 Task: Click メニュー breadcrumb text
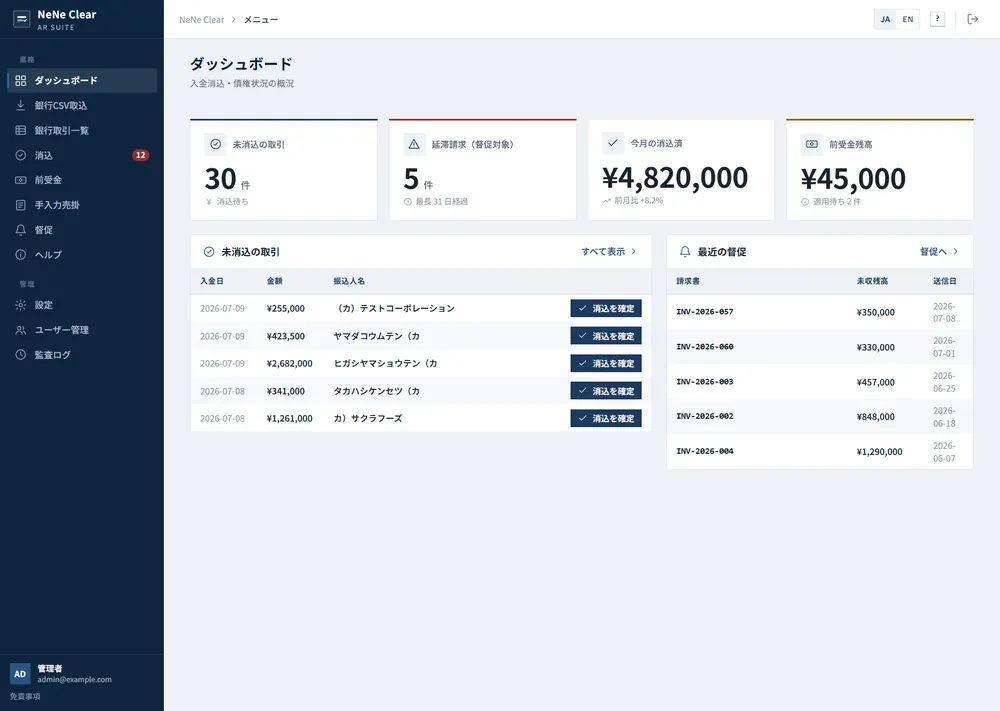tap(261, 20)
